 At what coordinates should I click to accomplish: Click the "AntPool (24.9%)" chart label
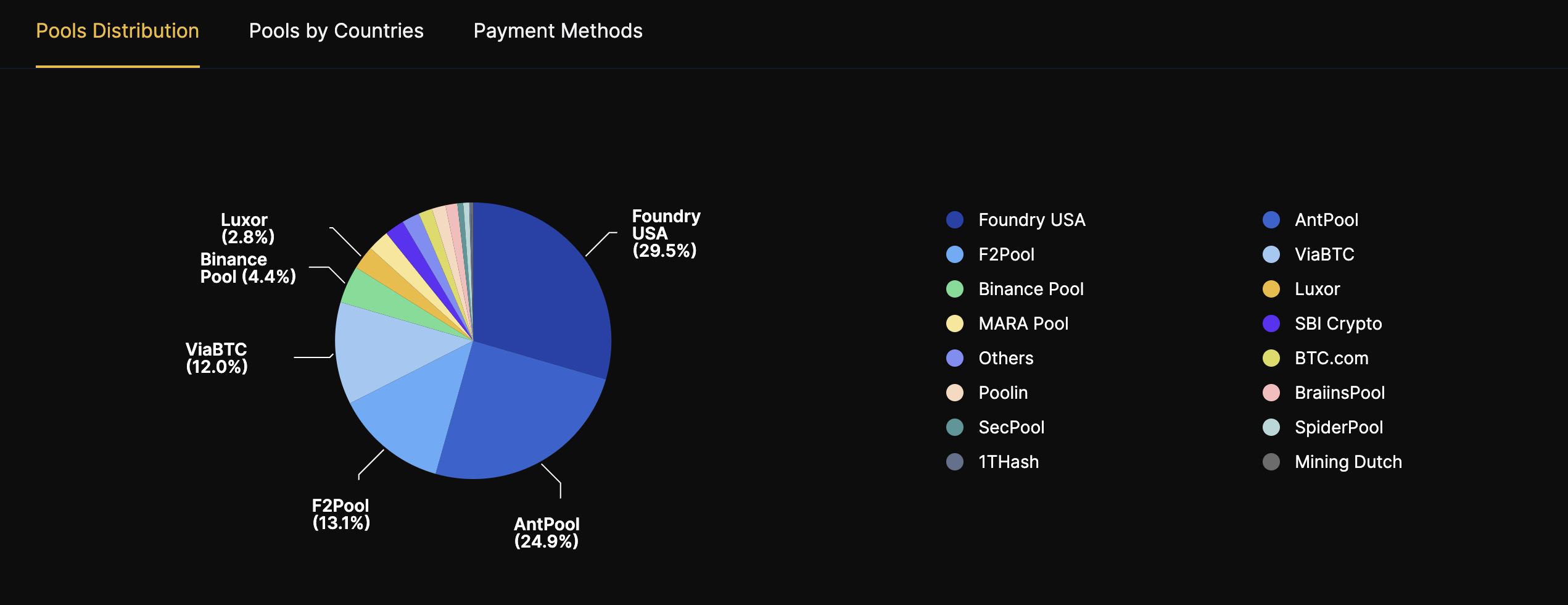point(547,533)
